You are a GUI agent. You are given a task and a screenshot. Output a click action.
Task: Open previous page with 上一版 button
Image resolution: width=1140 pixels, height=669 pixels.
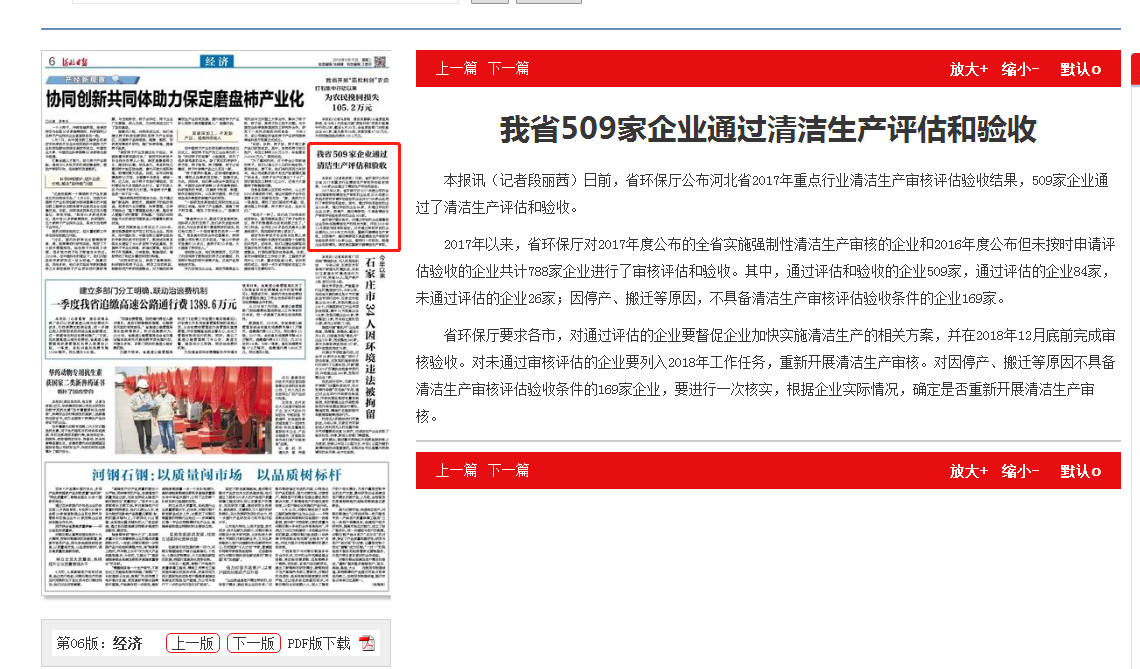coord(193,643)
